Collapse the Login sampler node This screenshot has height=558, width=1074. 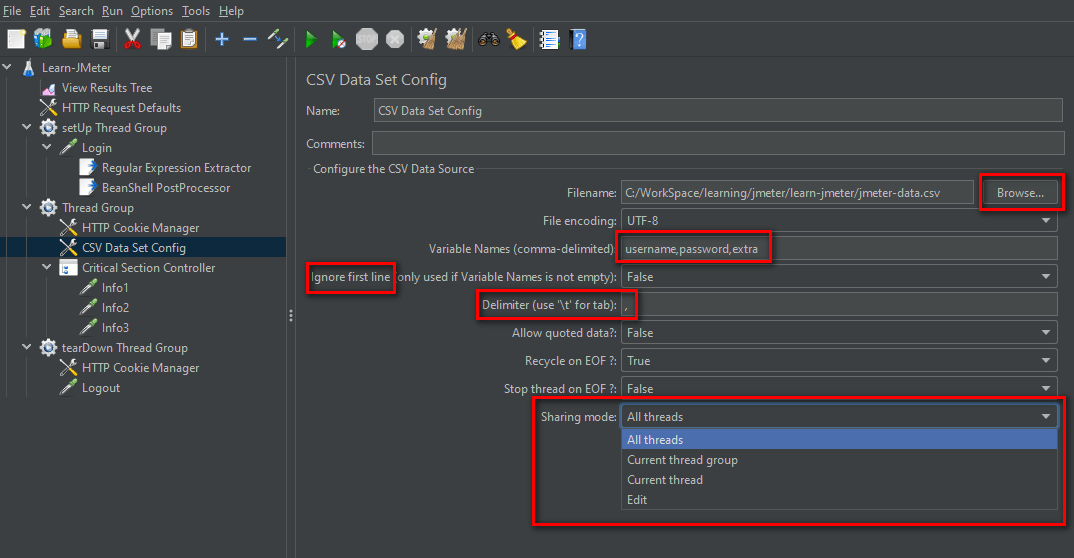pos(47,147)
